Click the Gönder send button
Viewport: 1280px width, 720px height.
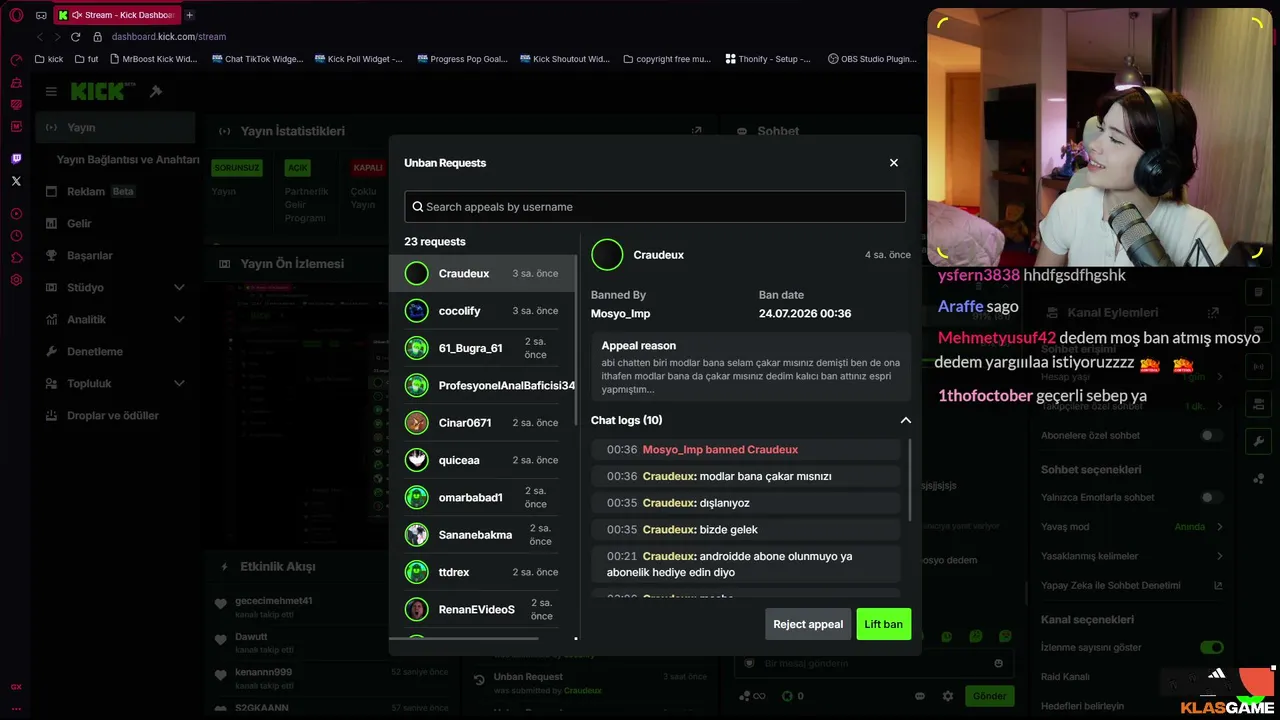(x=989, y=696)
